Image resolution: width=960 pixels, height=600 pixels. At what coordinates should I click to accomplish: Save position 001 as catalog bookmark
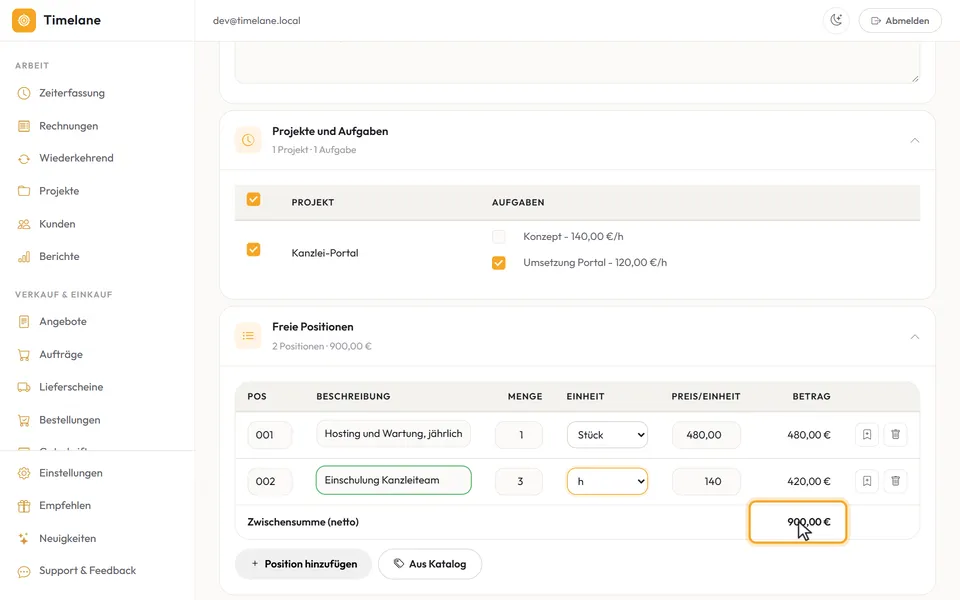(x=867, y=435)
